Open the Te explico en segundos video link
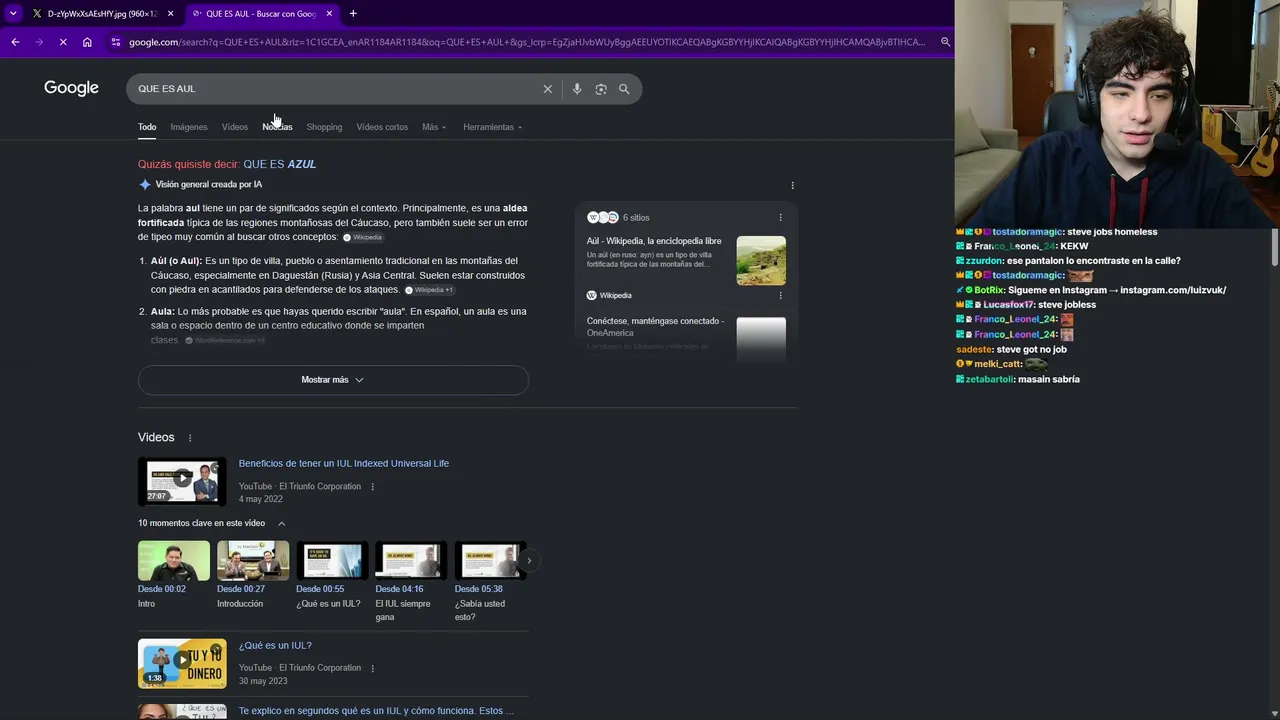Viewport: 1280px width, 720px height. pos(376,711)
